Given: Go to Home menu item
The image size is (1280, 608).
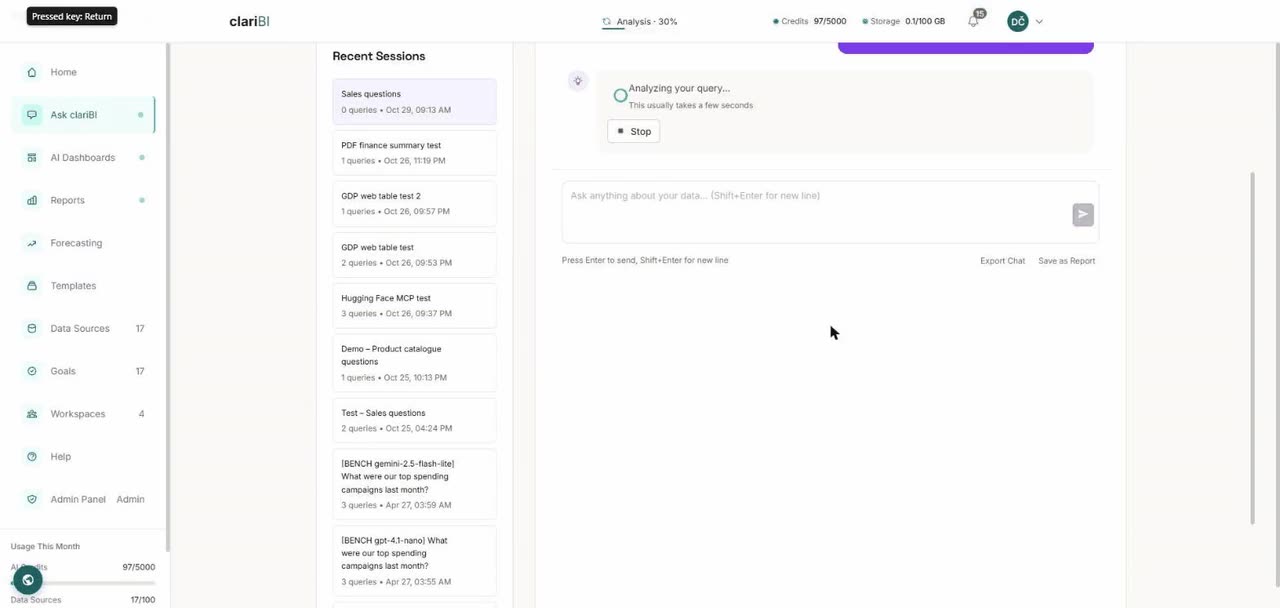Looking at the screenshot, I should tap(85, 72).
